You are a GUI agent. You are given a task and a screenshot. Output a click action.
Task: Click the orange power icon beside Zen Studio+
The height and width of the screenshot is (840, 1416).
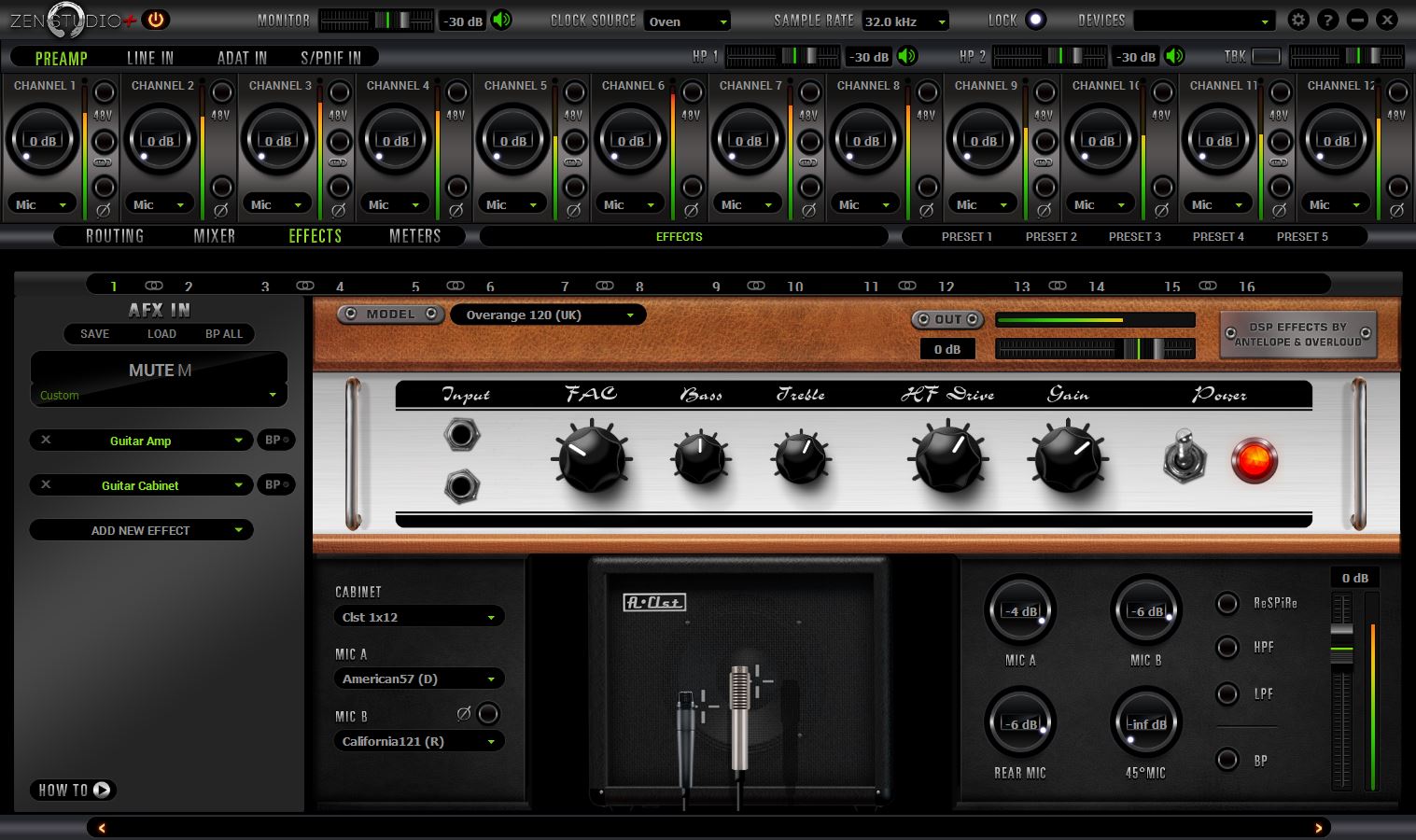click(156, 19)
